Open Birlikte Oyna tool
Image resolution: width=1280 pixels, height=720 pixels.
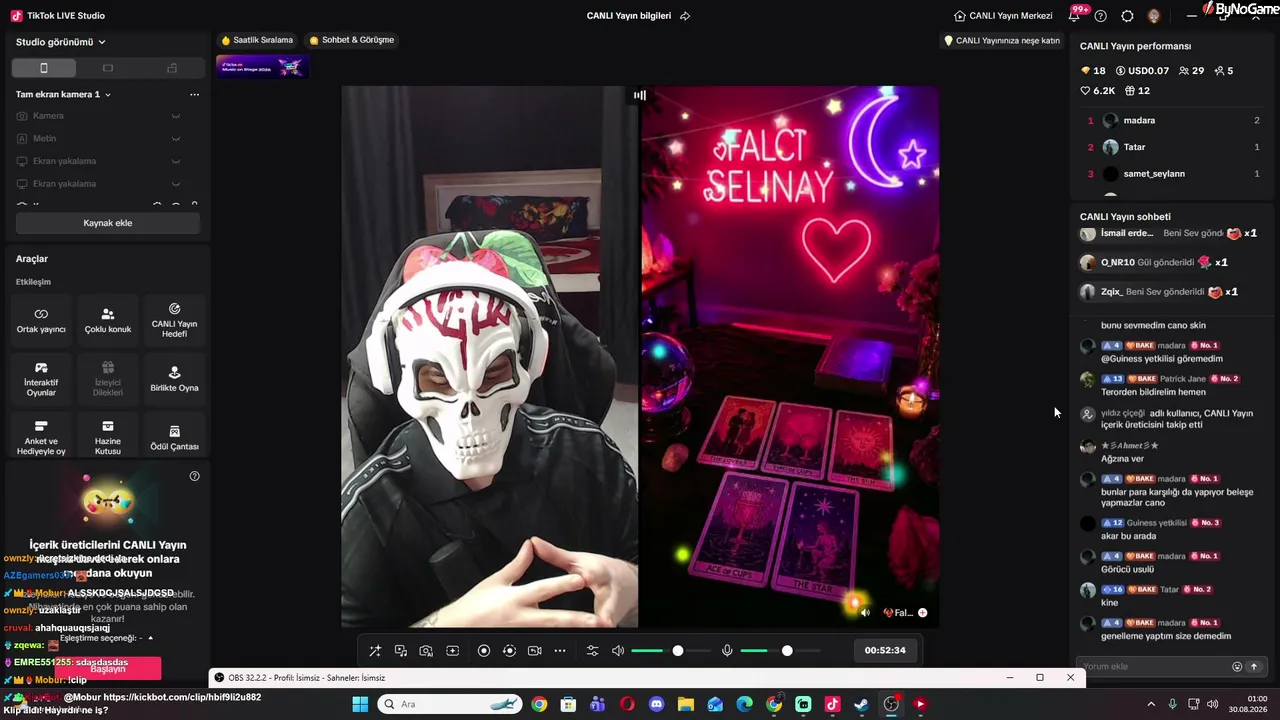tap(174, 379)
